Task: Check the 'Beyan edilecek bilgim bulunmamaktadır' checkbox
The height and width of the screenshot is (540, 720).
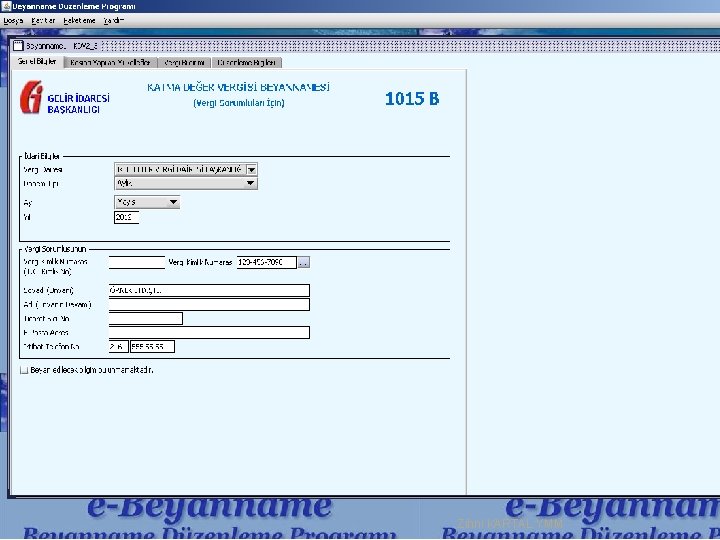Action: click(x=24, y=370)
